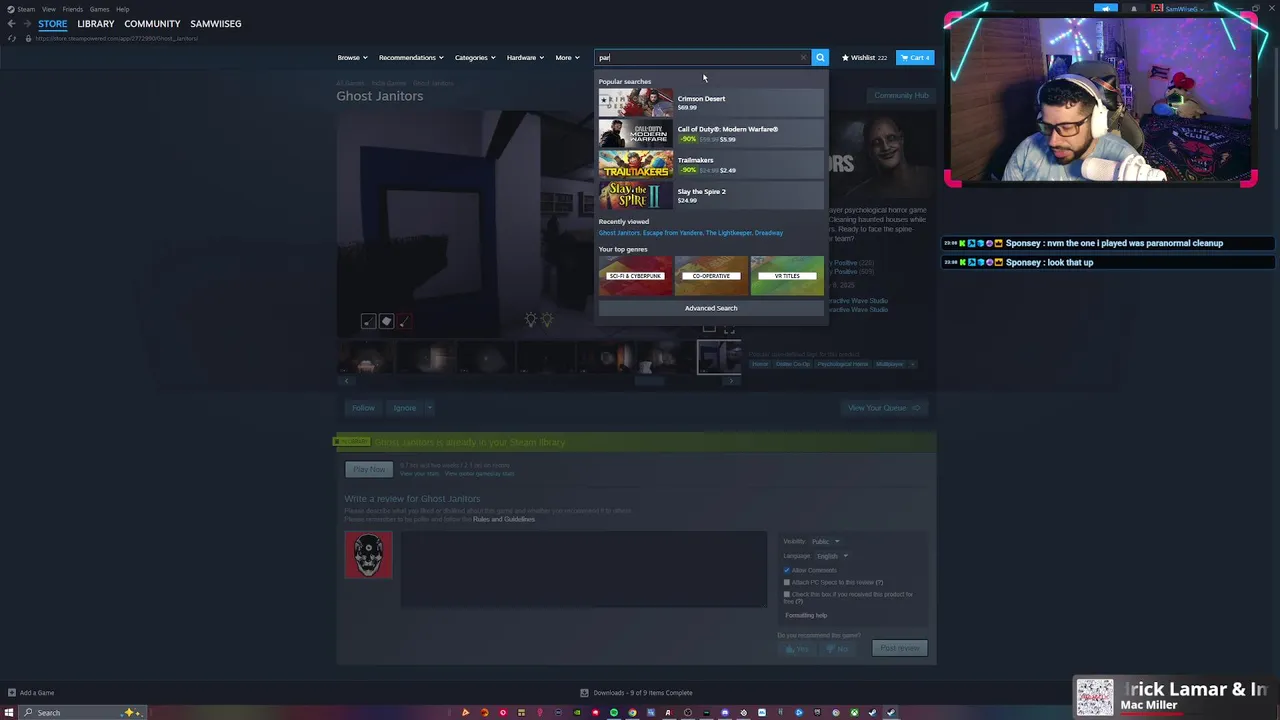
Task: Open the Co-Operative genre tile
Action: click(x=711, y=276)
